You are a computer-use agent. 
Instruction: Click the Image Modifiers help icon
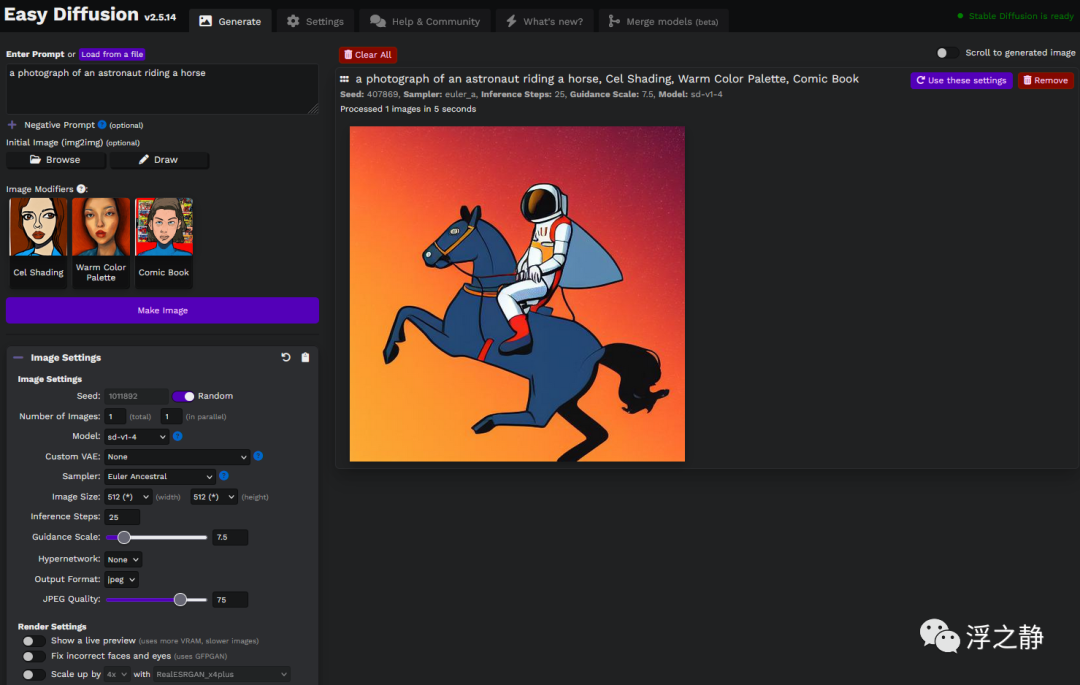(x=81, y=189)
